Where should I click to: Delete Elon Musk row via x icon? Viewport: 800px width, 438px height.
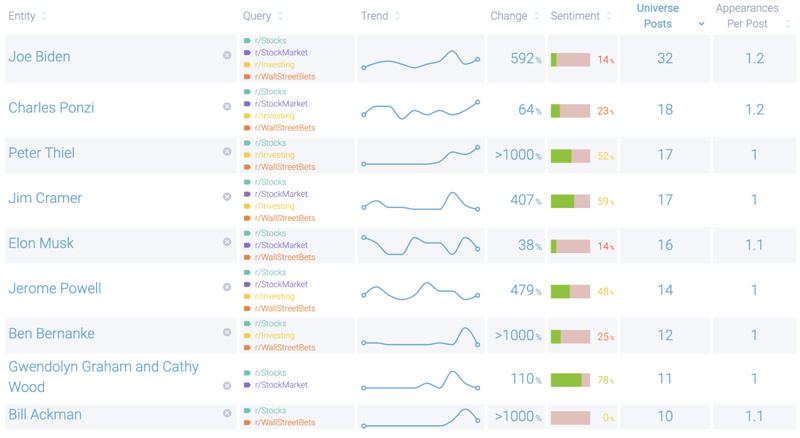click(227, 242)
